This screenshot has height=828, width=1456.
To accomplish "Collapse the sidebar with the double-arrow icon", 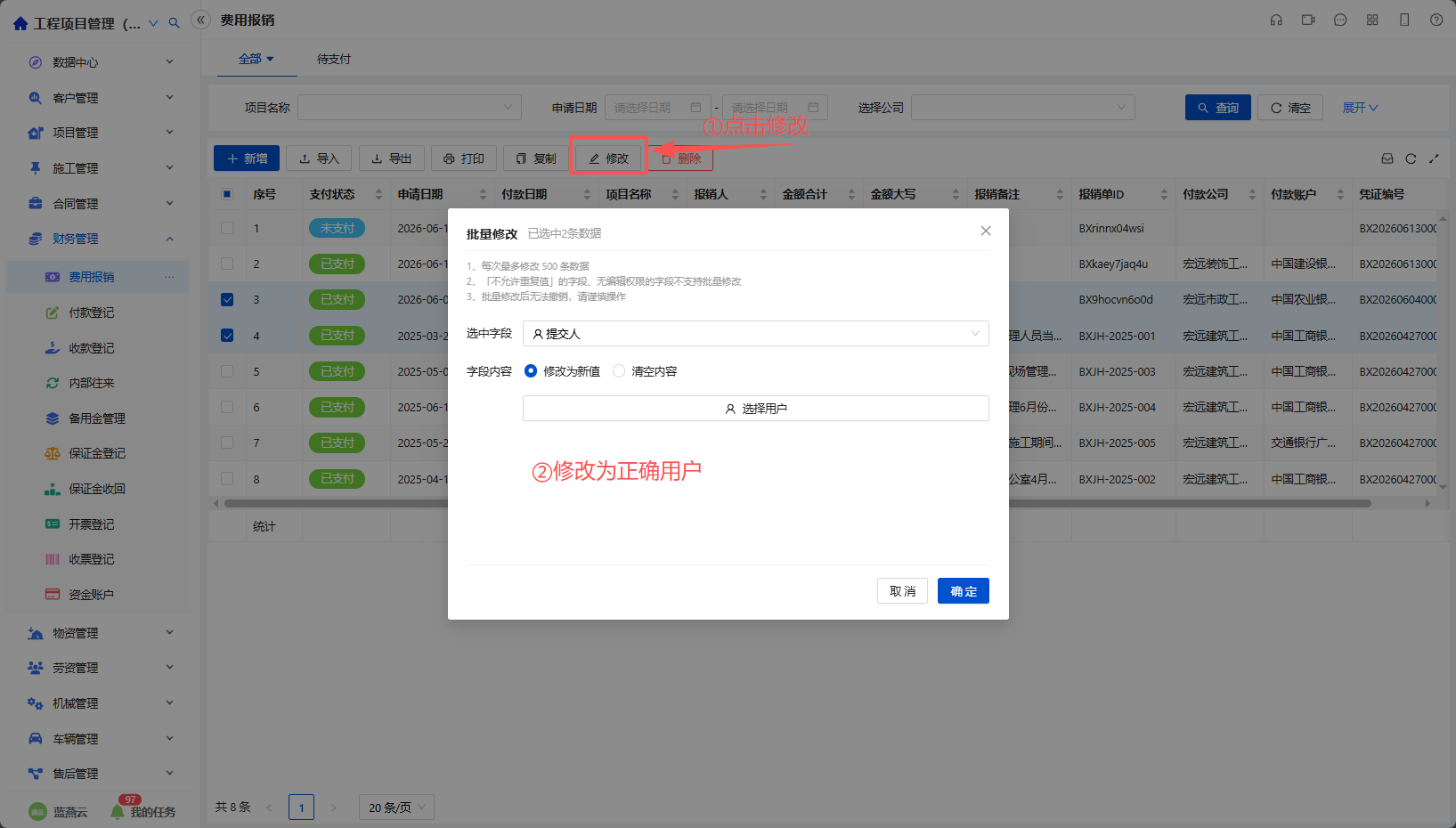I will tap(201, 20).
